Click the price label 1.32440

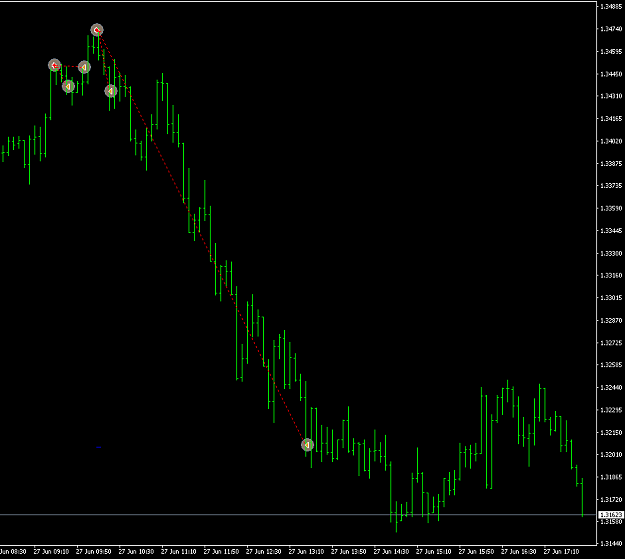[611, 388]
